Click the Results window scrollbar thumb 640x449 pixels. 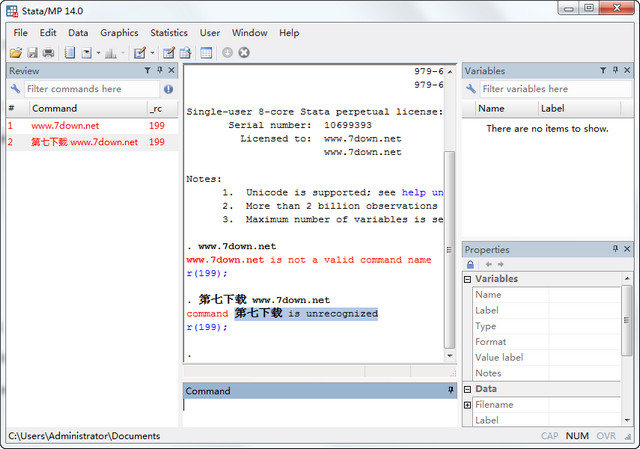click(449, 250)
